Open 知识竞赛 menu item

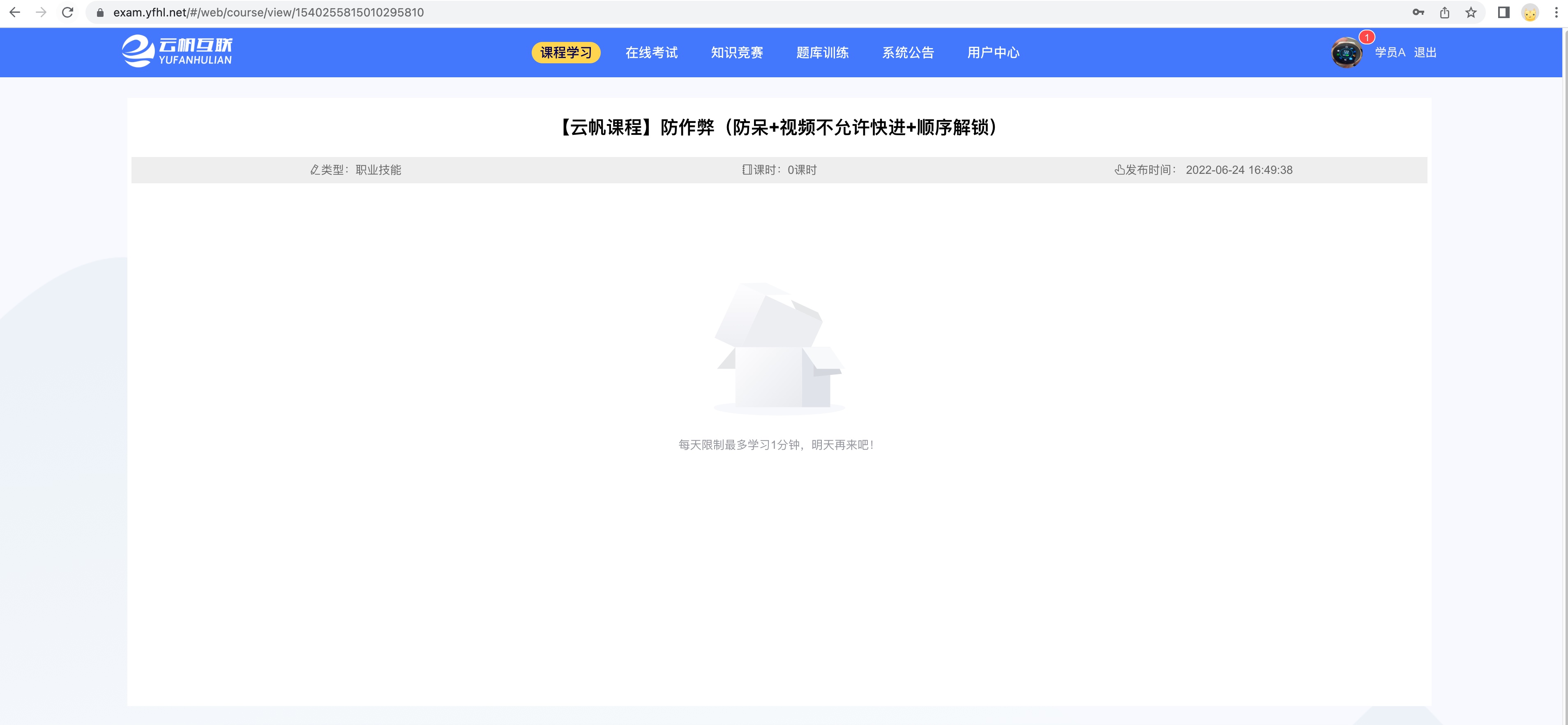pos(737,53)
